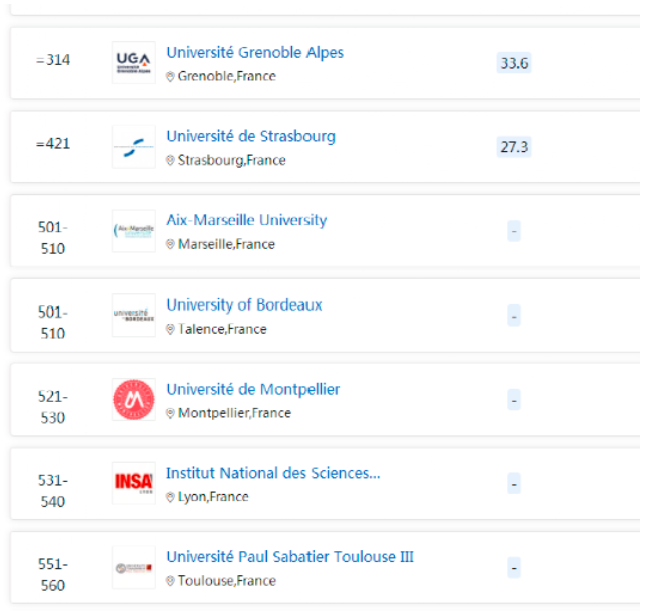Click the location pin next to Grenoble,France

(170, 77)
